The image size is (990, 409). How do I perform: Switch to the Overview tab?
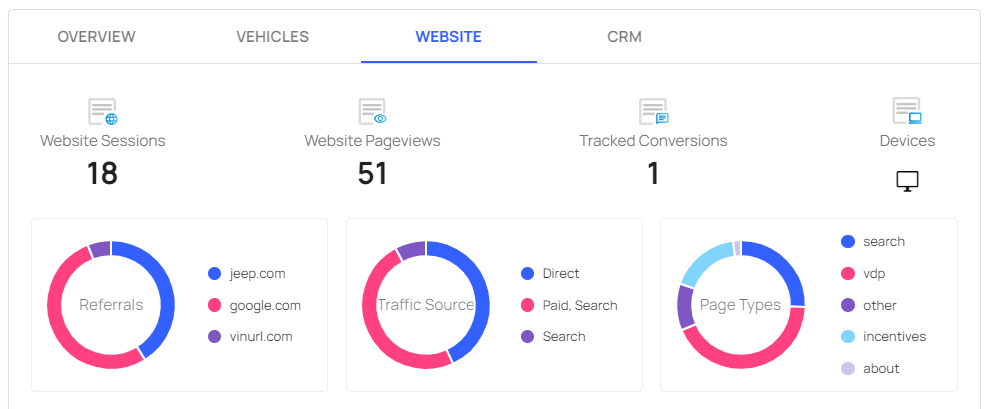point(97,37)
